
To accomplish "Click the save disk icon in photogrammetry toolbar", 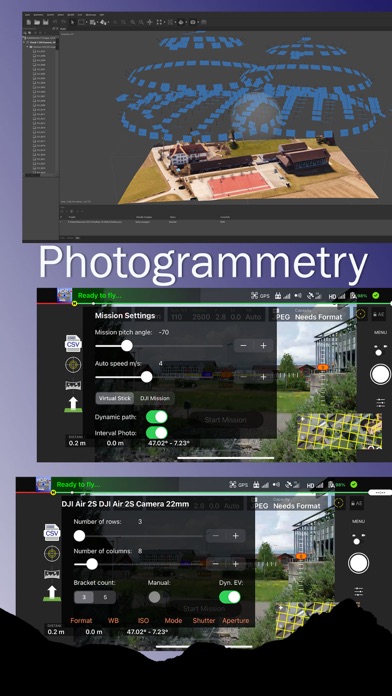I will pos(46,22).
